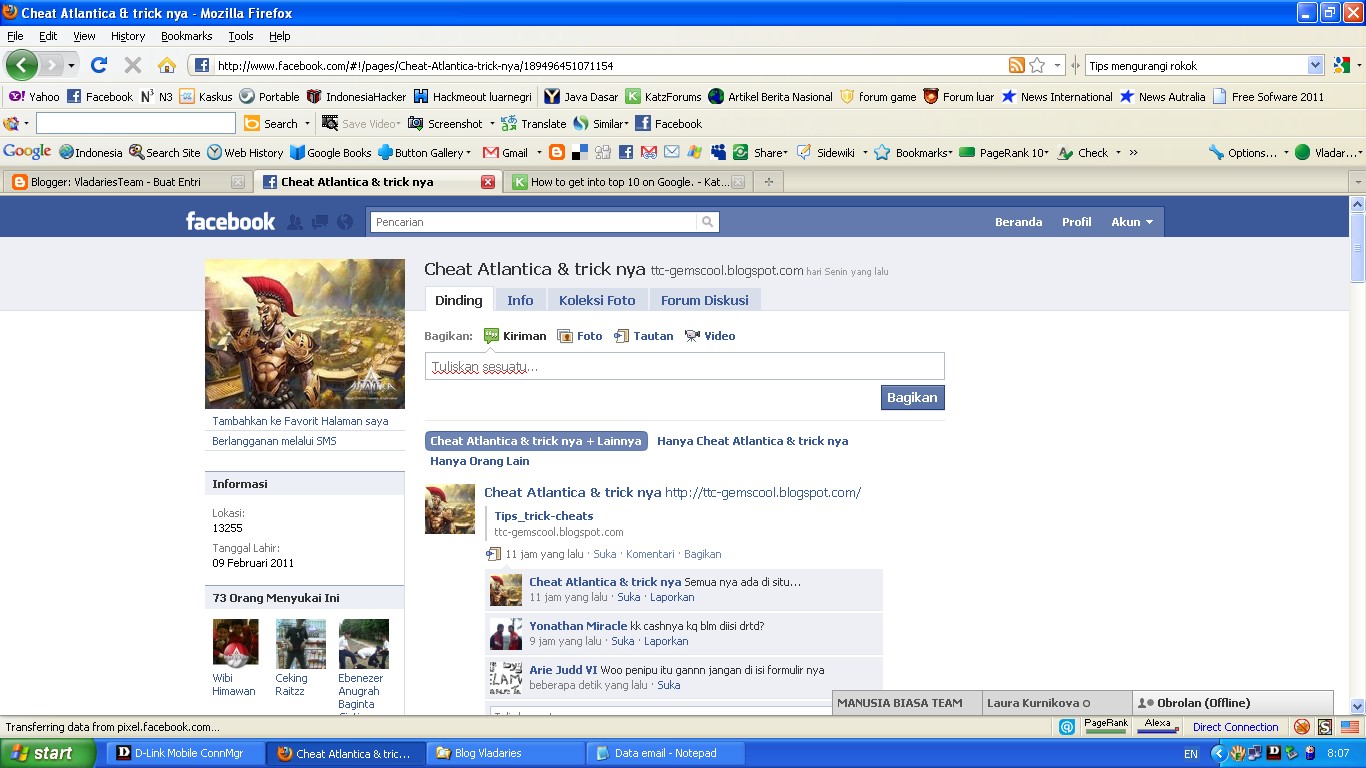The height and width of the screenshot is (768, 1366).
Task: Open the Facebook notifications globe icon
Action: (345, 222)
